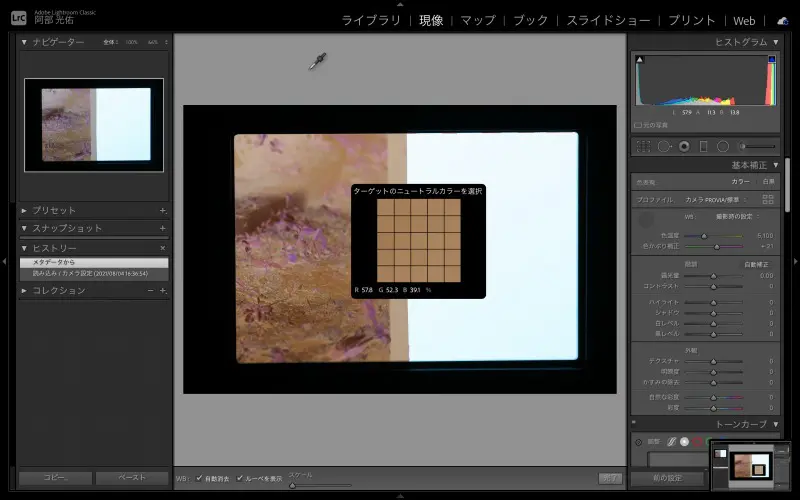This screenshot has width=800, height=500.
Task: Expand the プリセット panel
Action: coord(24,210)
